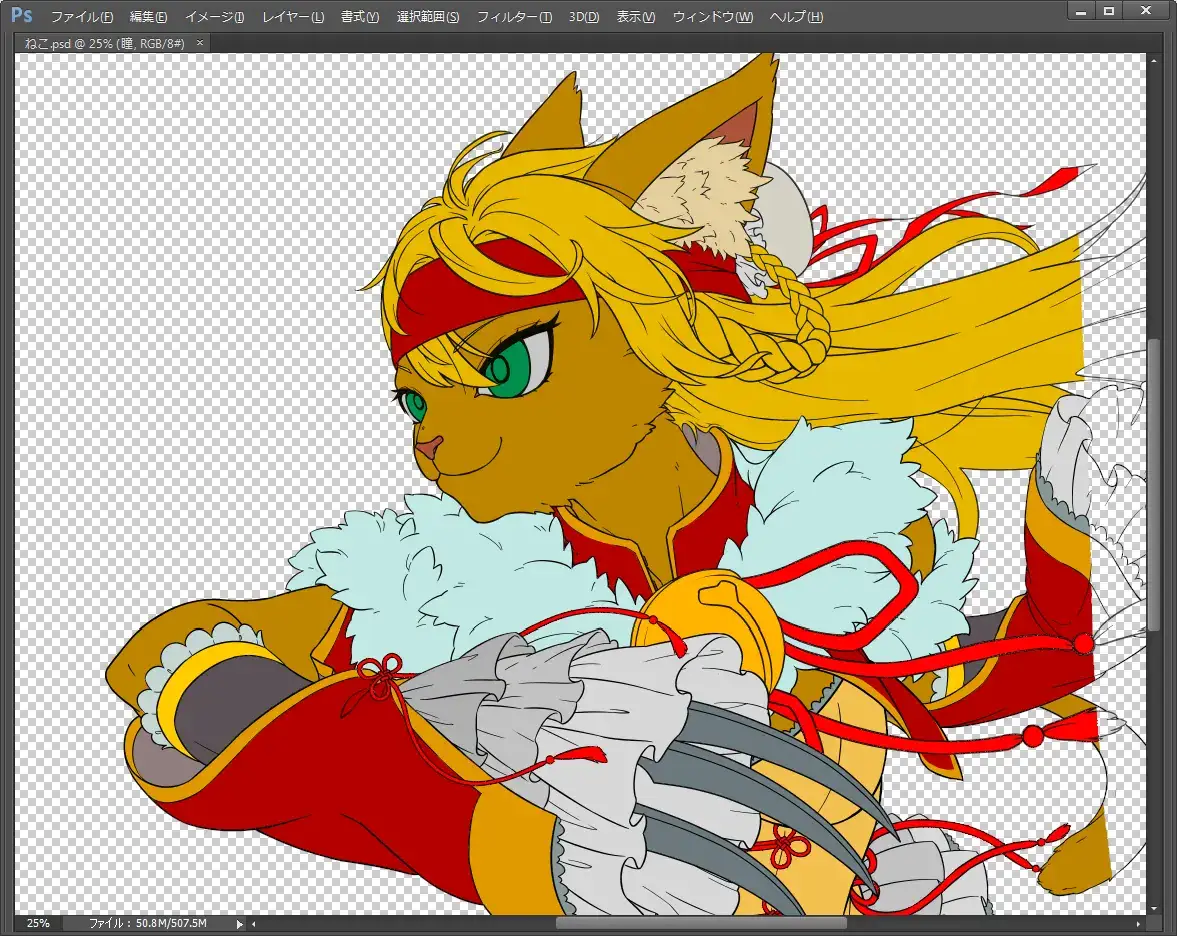This screenshot has width=1177, height=936.
Task: Click the Photoshop Ps logo icon
Action: [20, 16]
